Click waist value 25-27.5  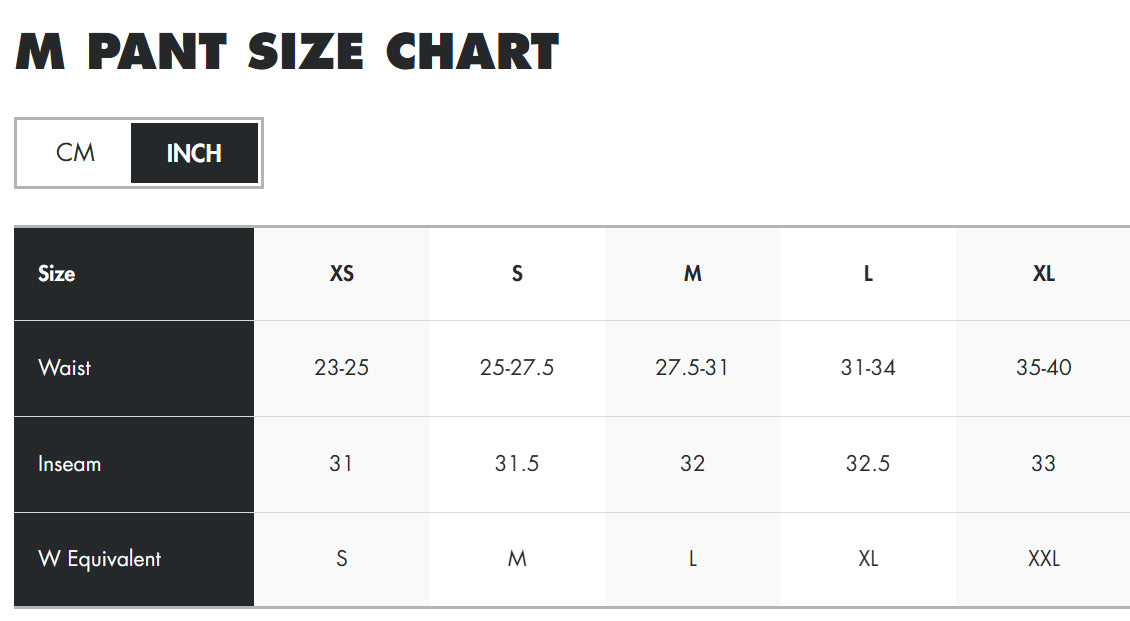tap(517, 368)
